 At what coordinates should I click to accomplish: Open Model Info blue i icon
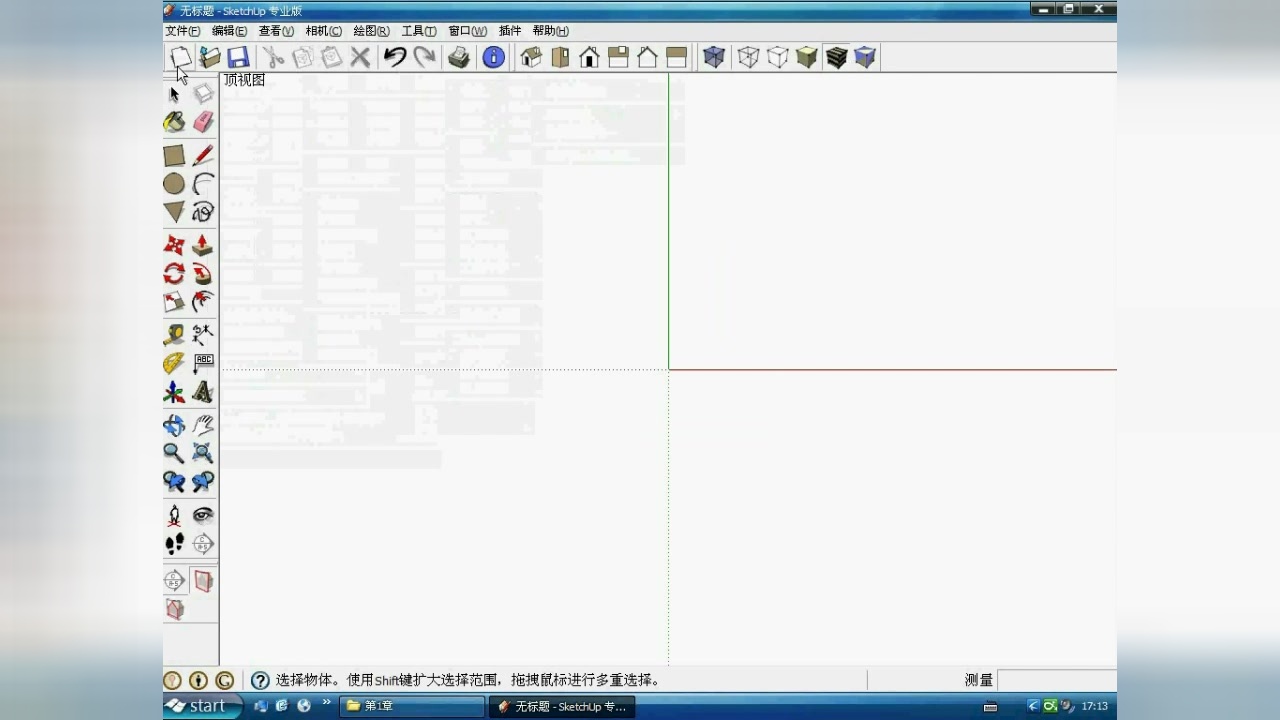[x=494, y=57]
